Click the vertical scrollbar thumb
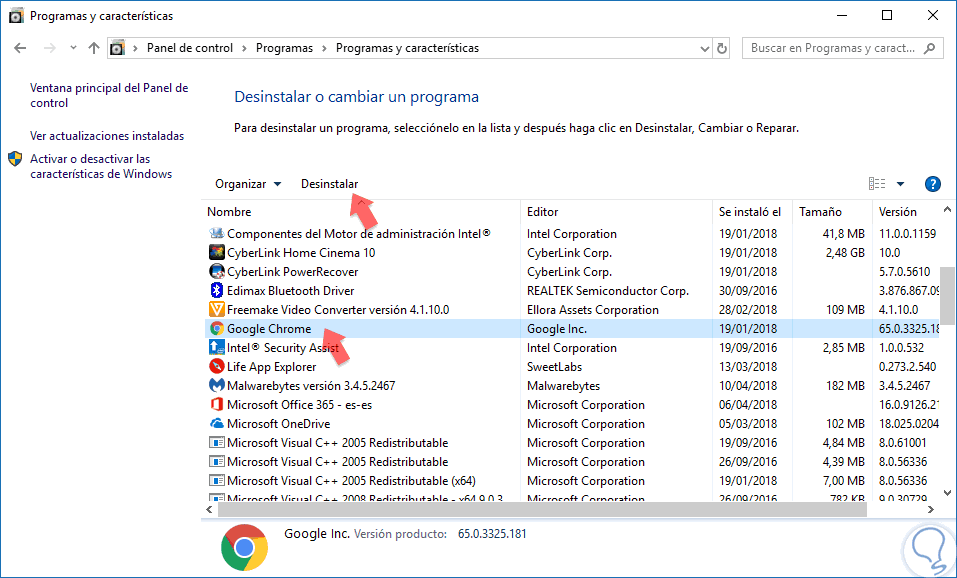Screen dimensions: 957x578 click(x=947, y=295)
